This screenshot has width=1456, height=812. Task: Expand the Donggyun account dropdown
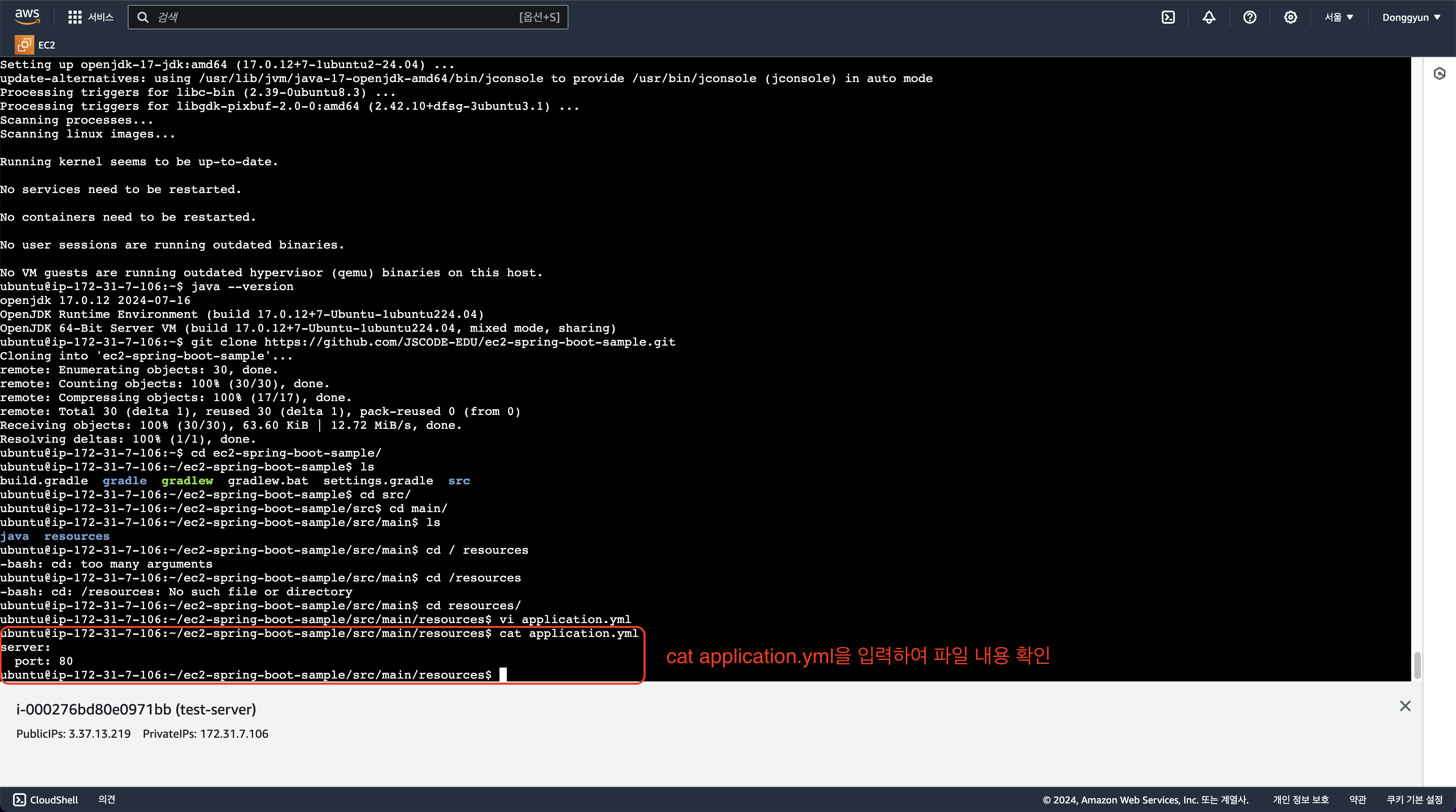coord(1411,17)
